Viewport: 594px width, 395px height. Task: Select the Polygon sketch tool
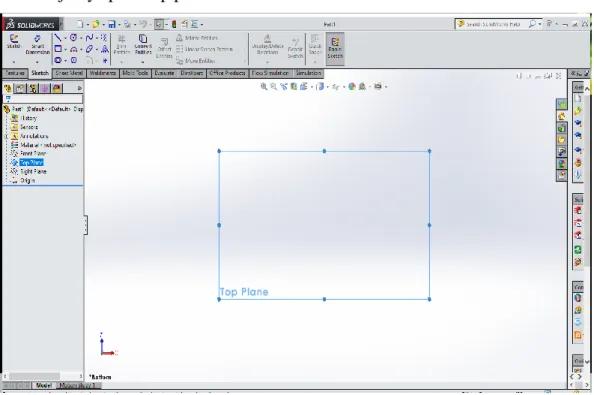73,60
